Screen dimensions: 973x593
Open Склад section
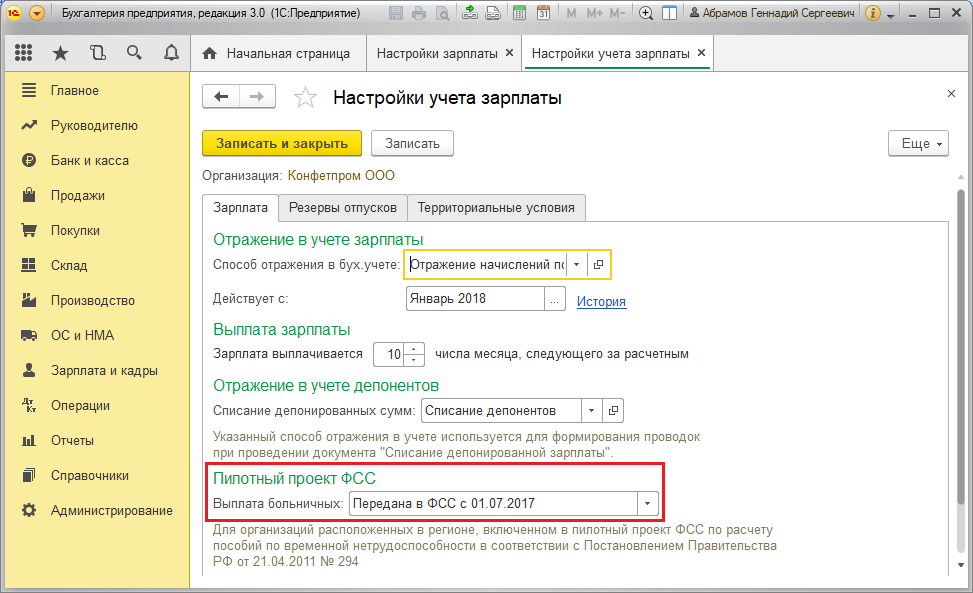pos(97,265)
